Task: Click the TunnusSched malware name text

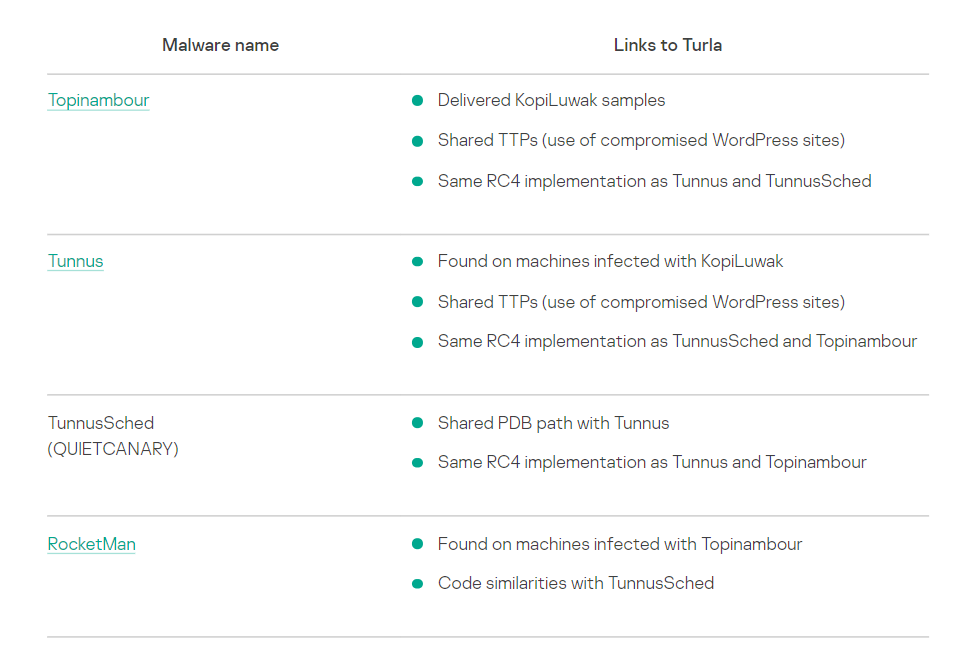Action: (x=100, y=423)
